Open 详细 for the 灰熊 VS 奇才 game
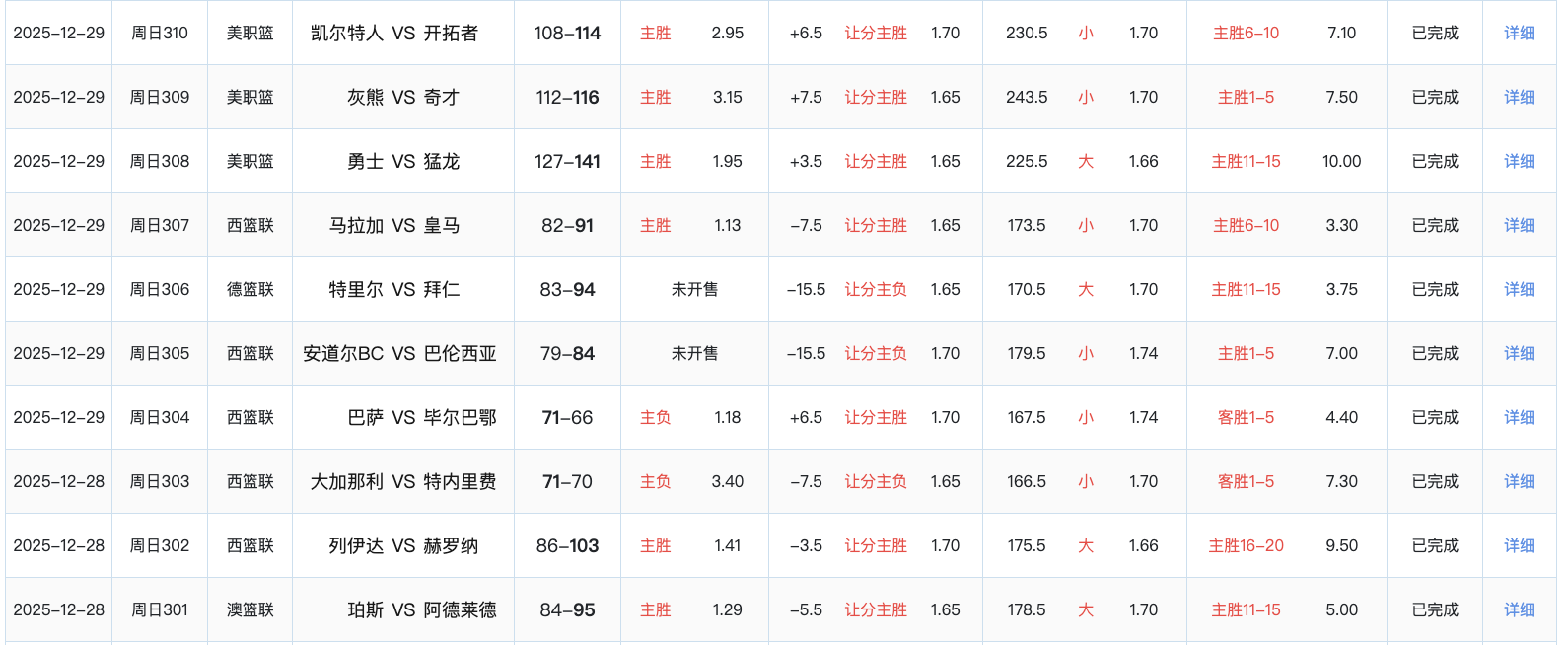 [x=1519, y=97]
